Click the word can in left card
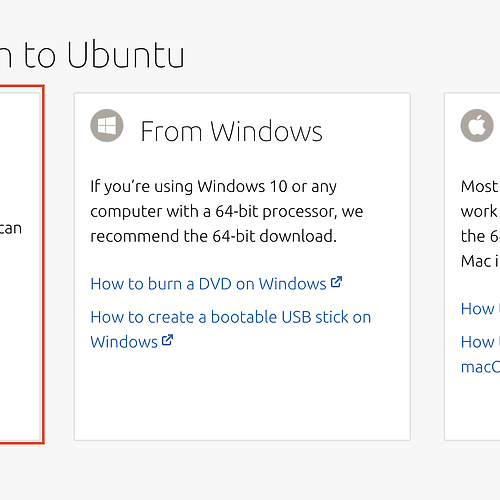 [x=11, y=229]
